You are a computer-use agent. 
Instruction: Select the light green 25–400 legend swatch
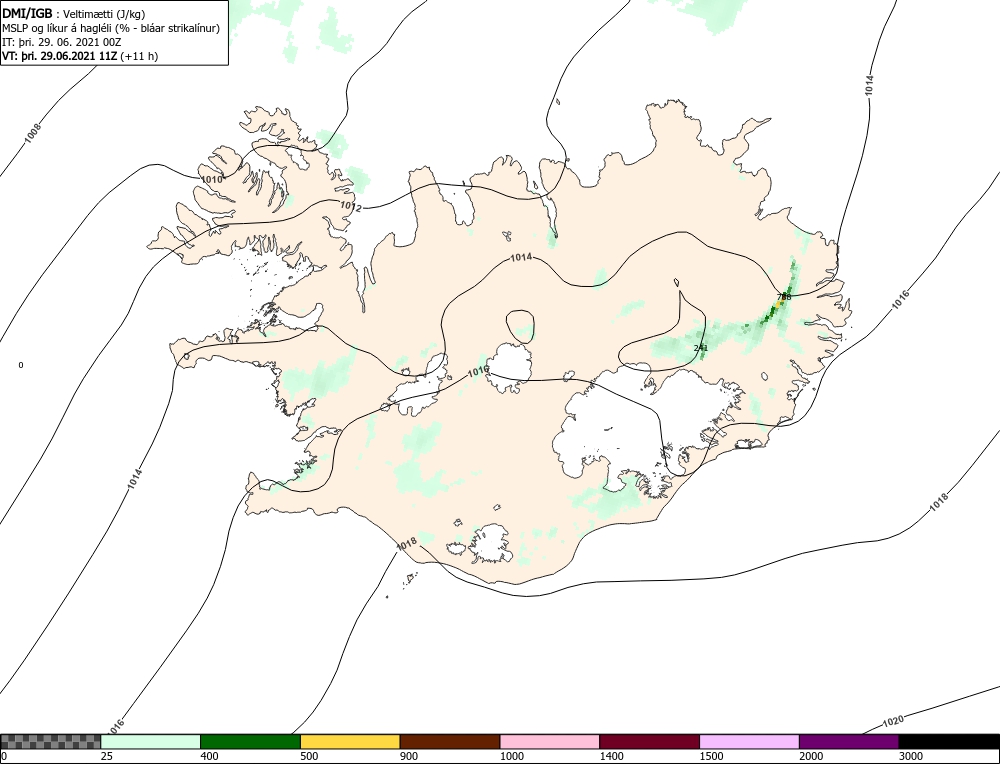[x=151, y=741]
